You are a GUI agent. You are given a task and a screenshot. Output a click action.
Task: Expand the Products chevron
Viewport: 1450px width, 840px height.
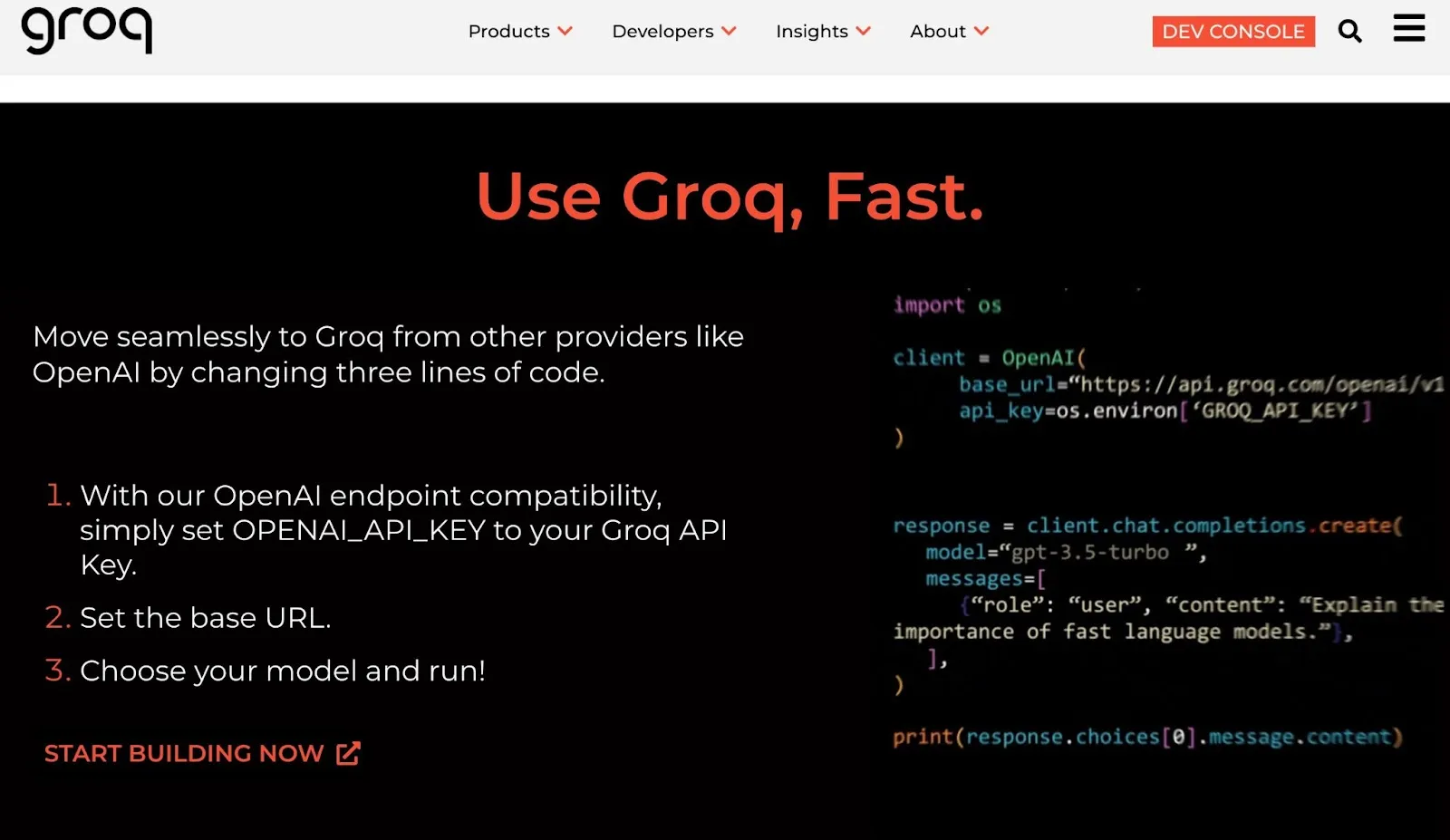pyautogui.click(x=565, y=31)
